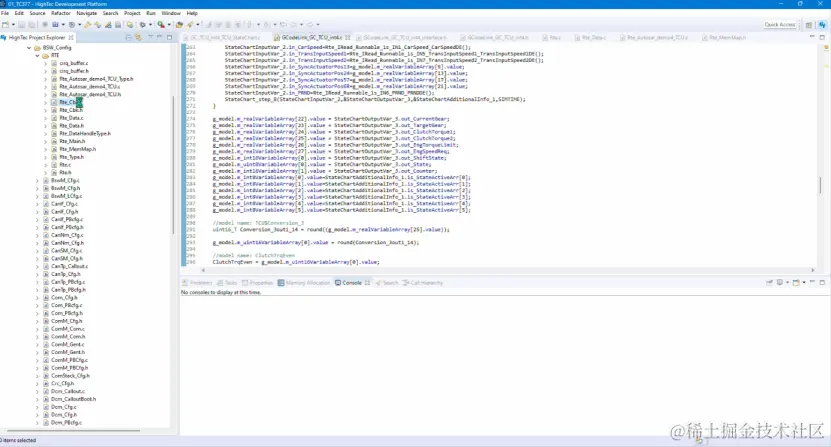Click the settings gear toolbar icon
Viewport: 831px width, 447px height.
pyautogui.click(x=143, y=24)
